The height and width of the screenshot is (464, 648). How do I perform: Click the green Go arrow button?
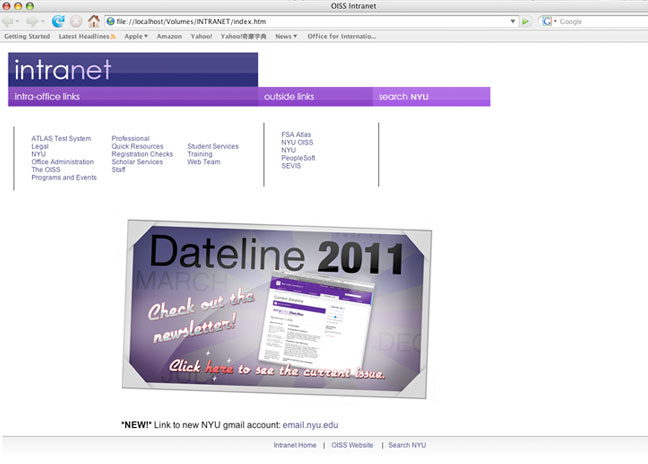(x=526, y=21)
